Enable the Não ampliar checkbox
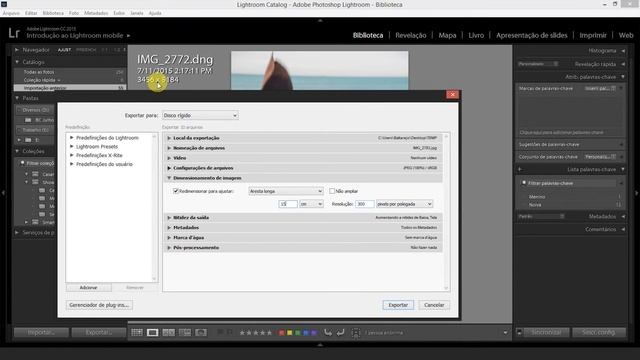The width and height of the screenshot is (640, 360). click(x=332, y=191)
